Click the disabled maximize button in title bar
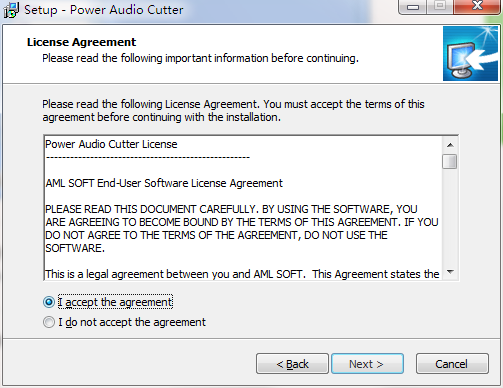This screenshot has width=503, height=388. (x=440, y=7)
